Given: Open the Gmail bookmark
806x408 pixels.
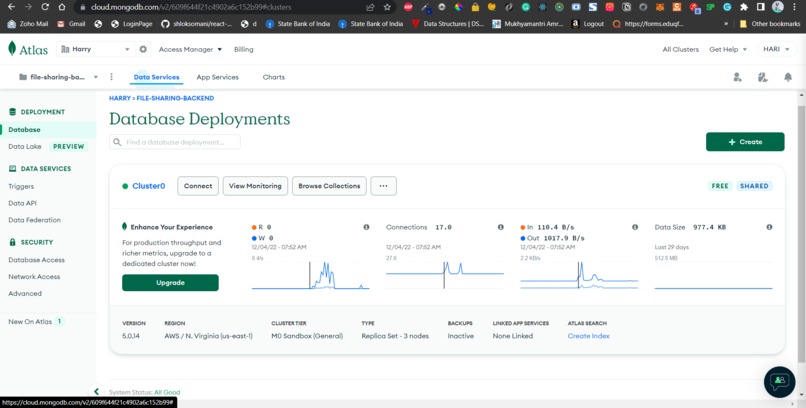Looking at the screenshot, I should [71, 24].
